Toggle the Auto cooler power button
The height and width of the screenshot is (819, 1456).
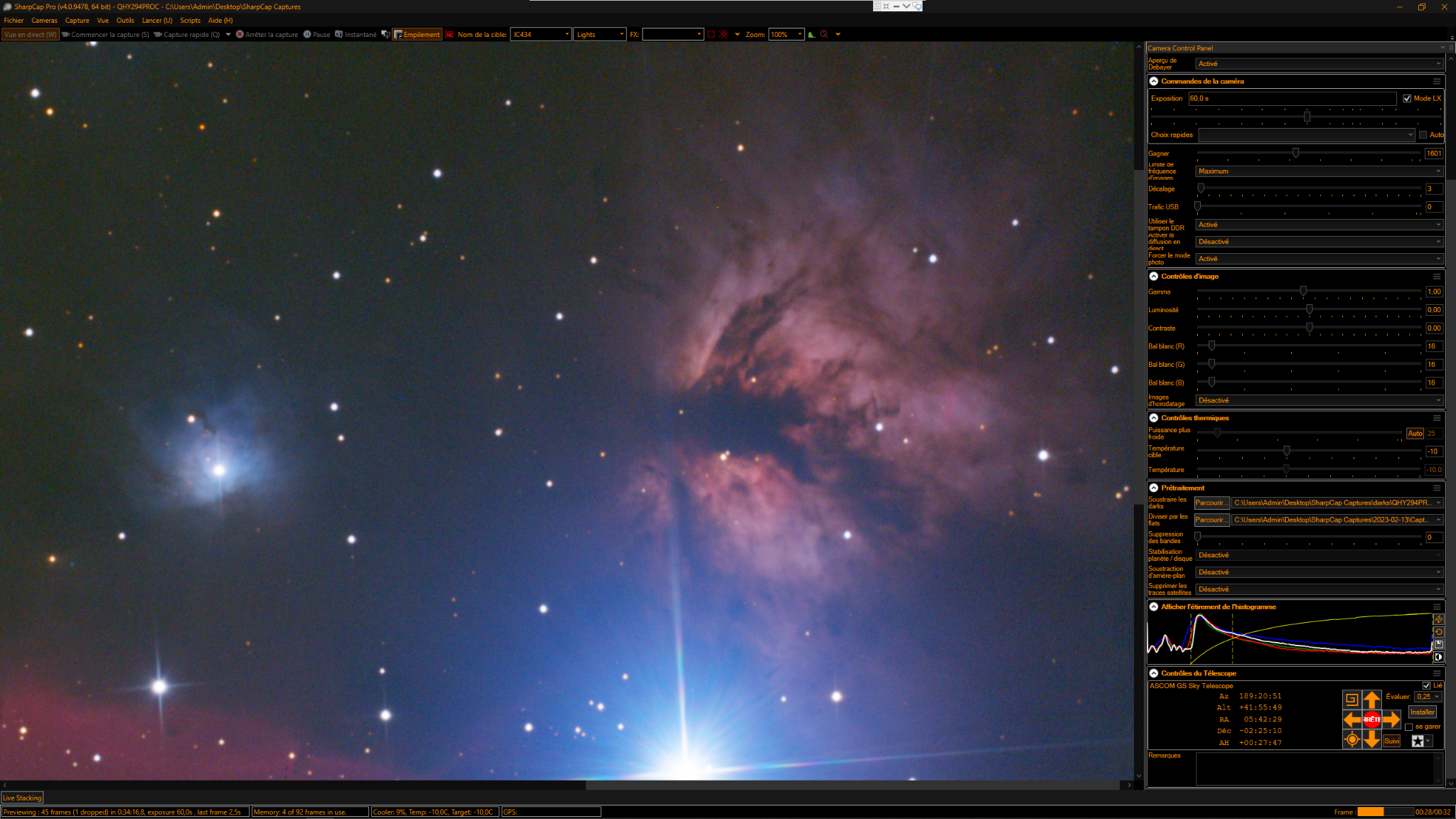(x=1415, y=433)
